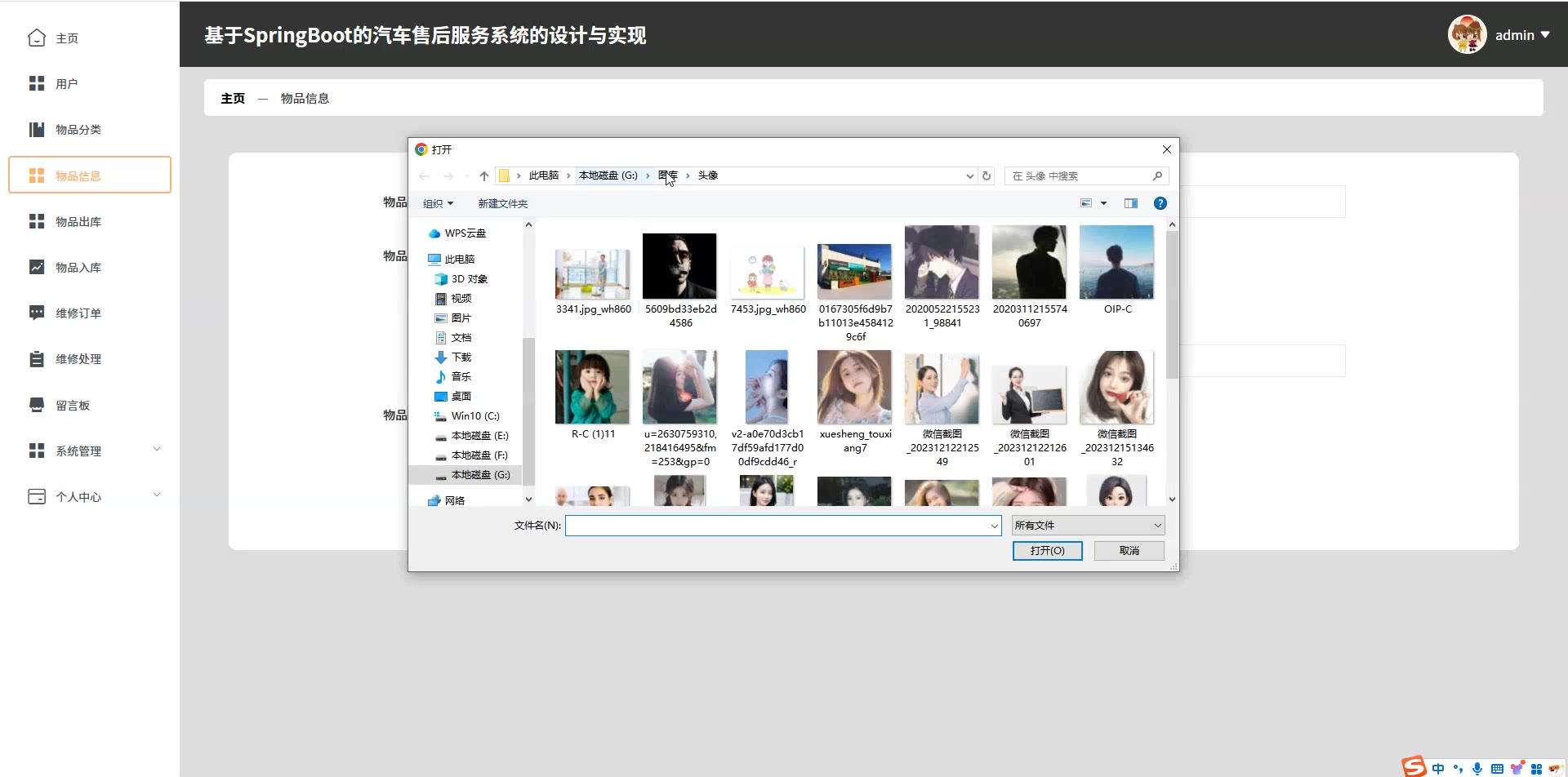Open the 物品分类 sidebar icon
The width and height of the screenshot is (1568, 777).
(37, 129)
